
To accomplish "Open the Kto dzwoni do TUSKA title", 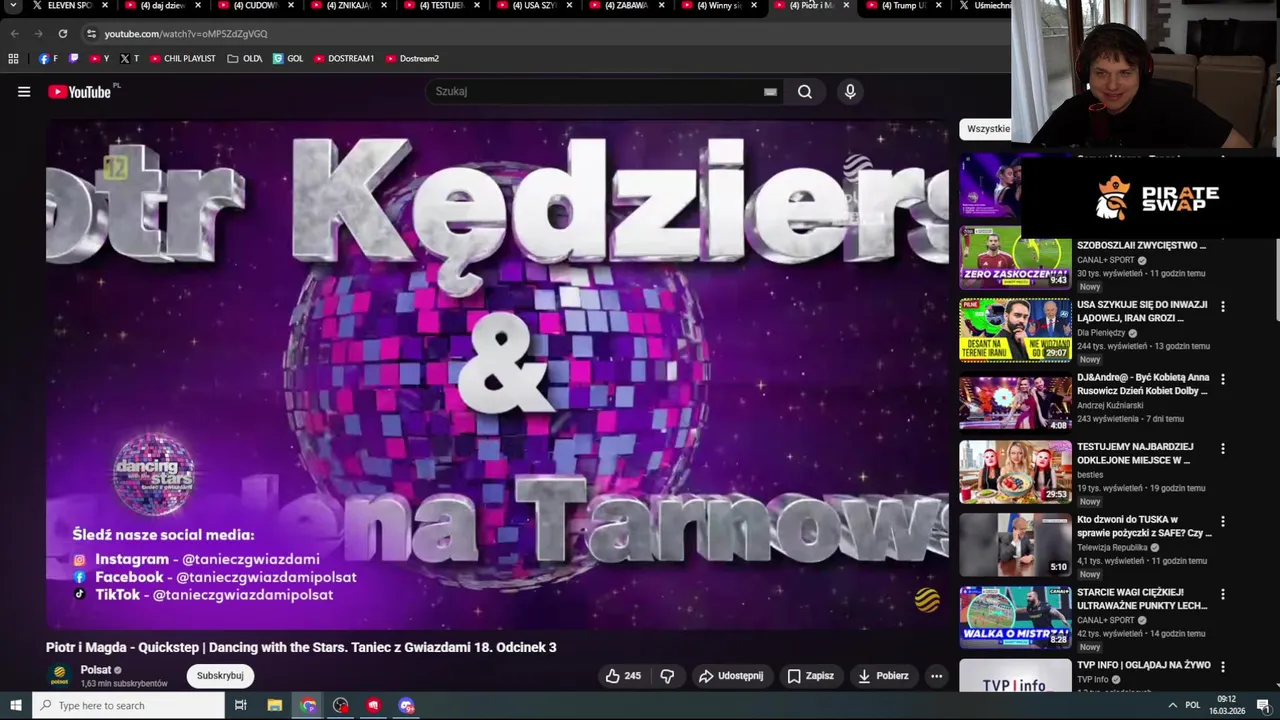I will [1144, 526].
